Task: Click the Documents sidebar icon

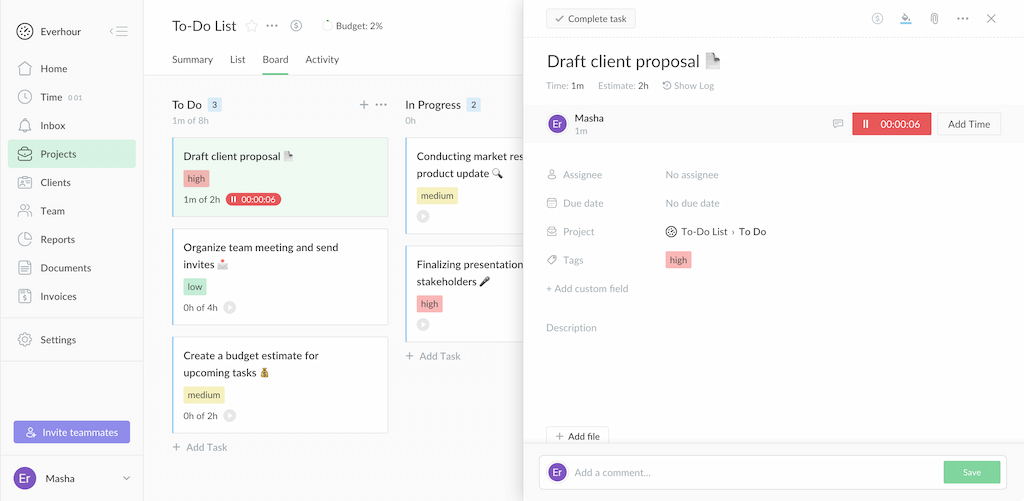Action: coord(25,268)
